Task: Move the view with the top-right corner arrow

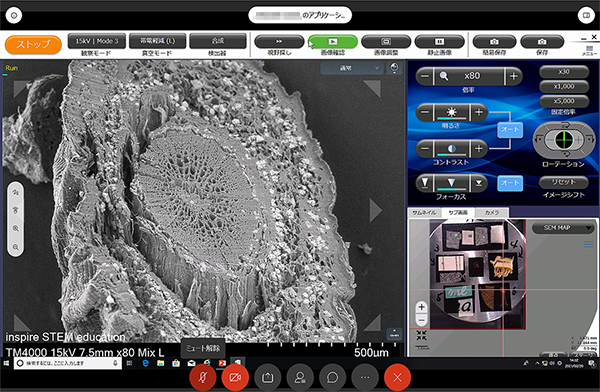Action: 372,88
